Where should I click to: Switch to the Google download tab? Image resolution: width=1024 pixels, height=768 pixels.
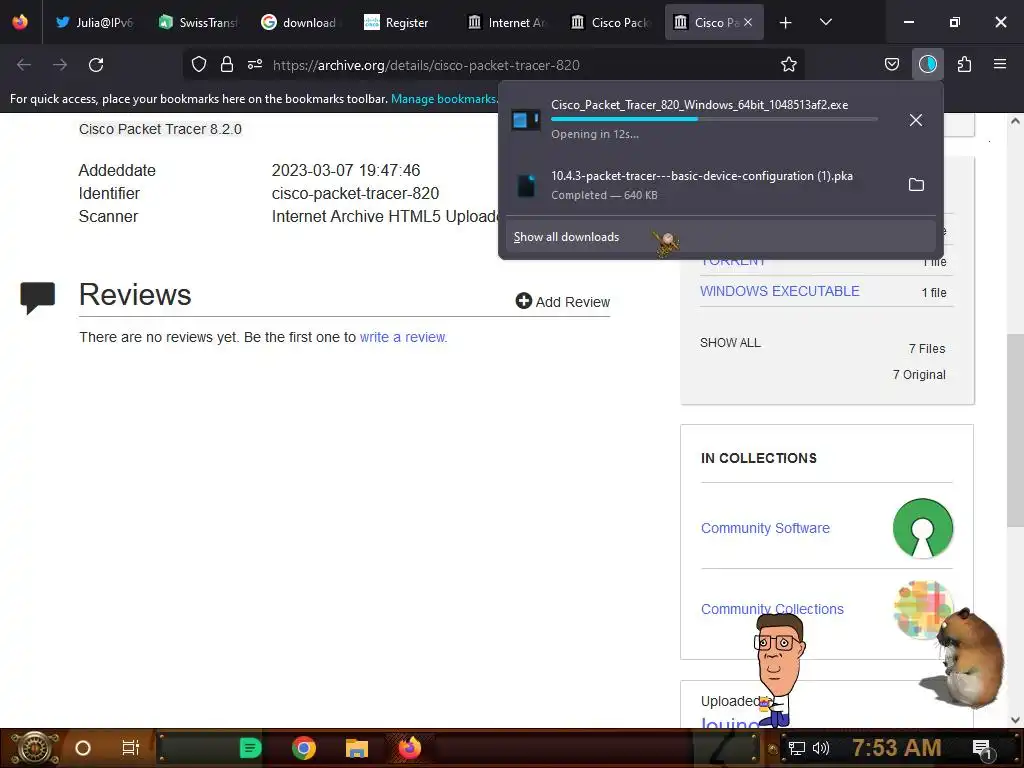click(x=300, y=22)
